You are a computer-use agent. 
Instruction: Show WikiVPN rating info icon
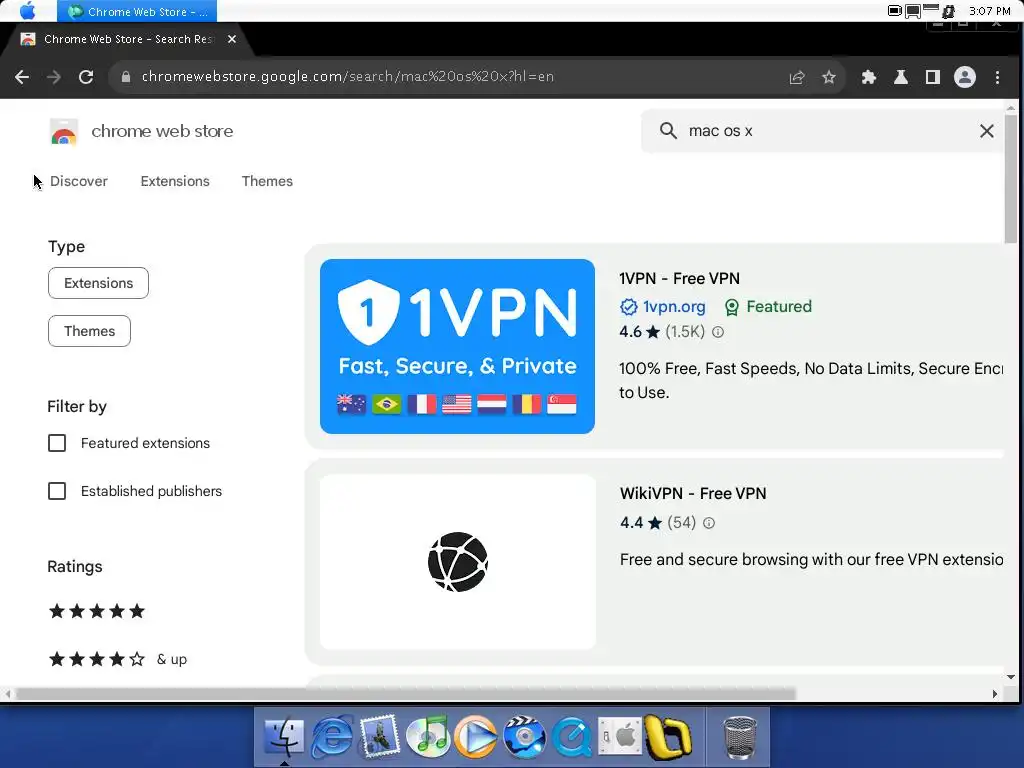coord(709,522)
